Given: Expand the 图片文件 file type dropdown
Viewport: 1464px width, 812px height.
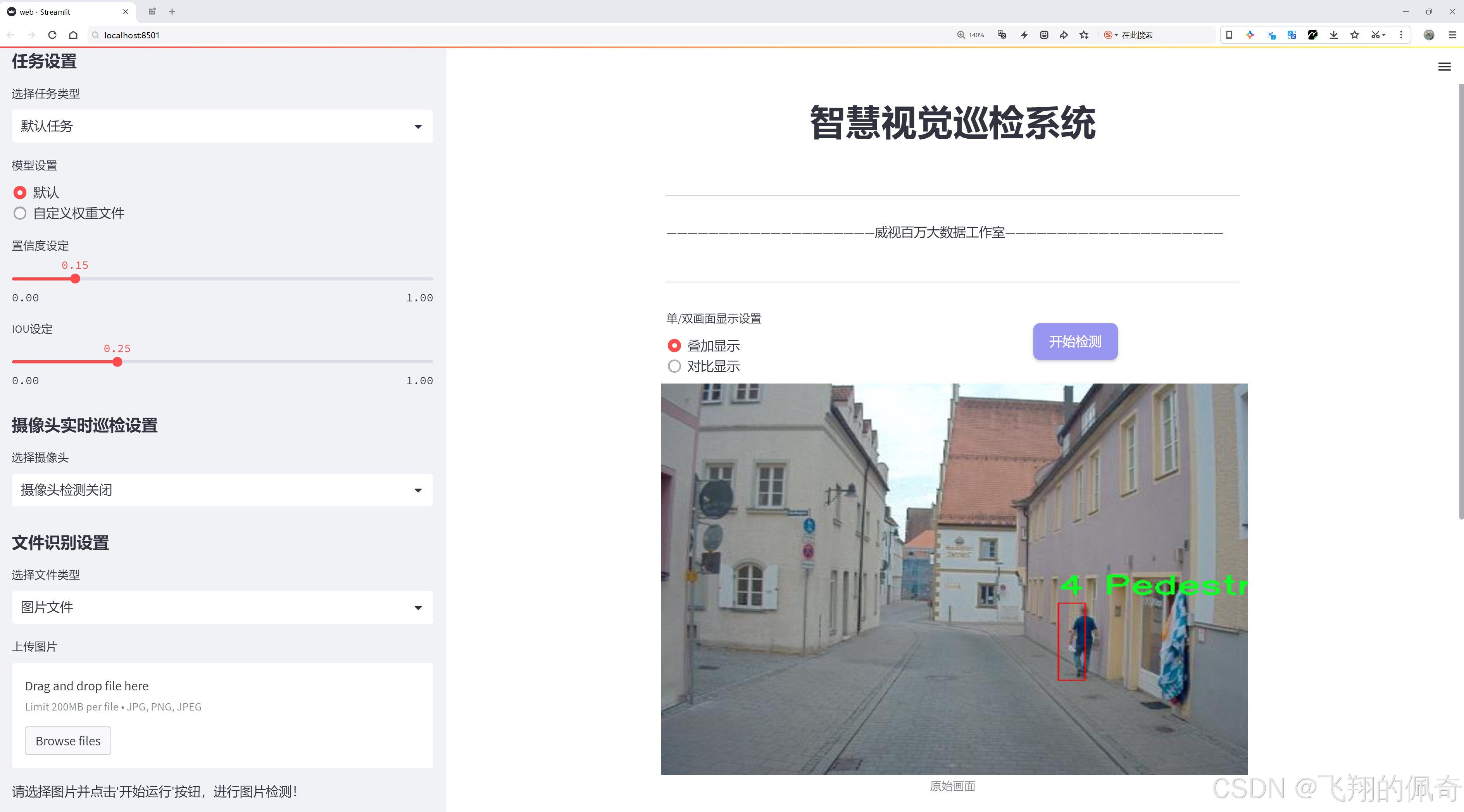Looking at the screenshot, I should [x=222, y=607].
